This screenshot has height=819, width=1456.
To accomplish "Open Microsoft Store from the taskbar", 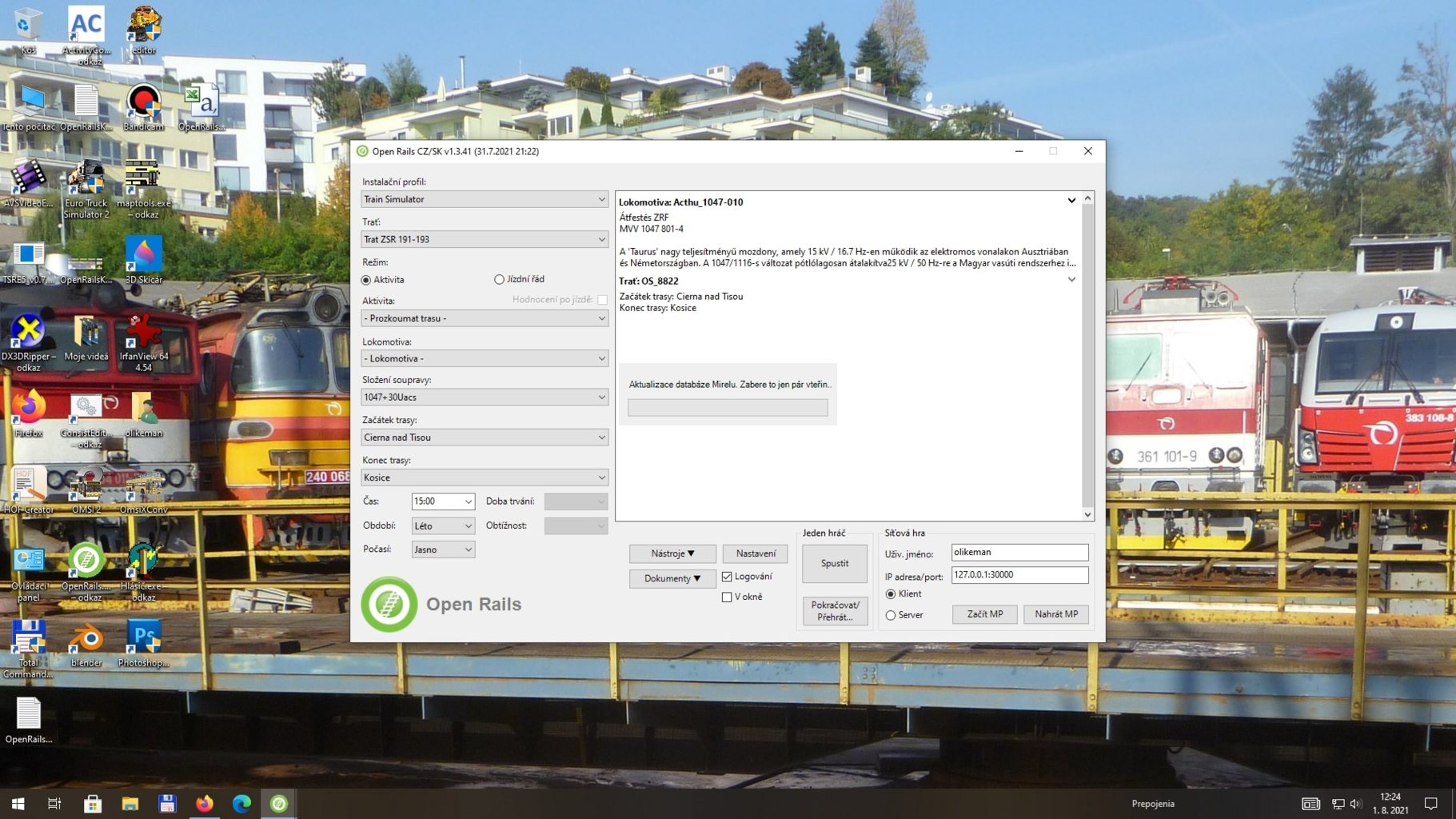I will [x=93, y=804].
